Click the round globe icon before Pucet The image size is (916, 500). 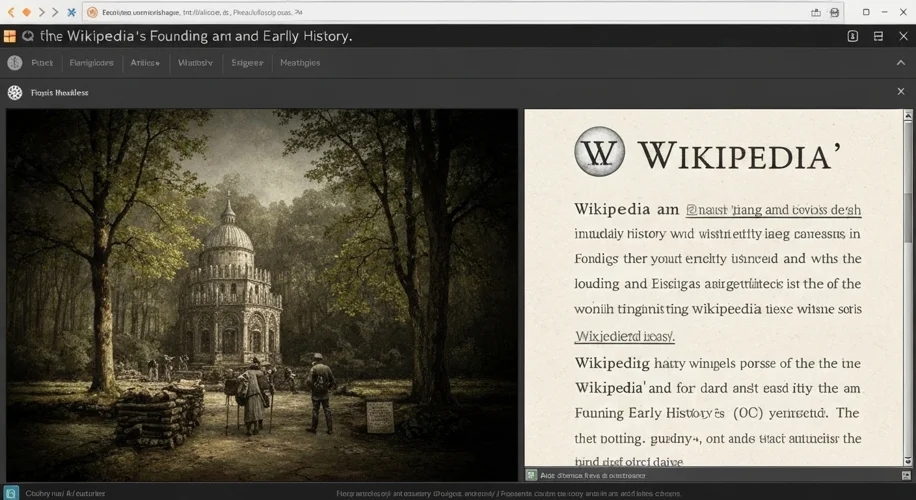(x=15, y=62)
